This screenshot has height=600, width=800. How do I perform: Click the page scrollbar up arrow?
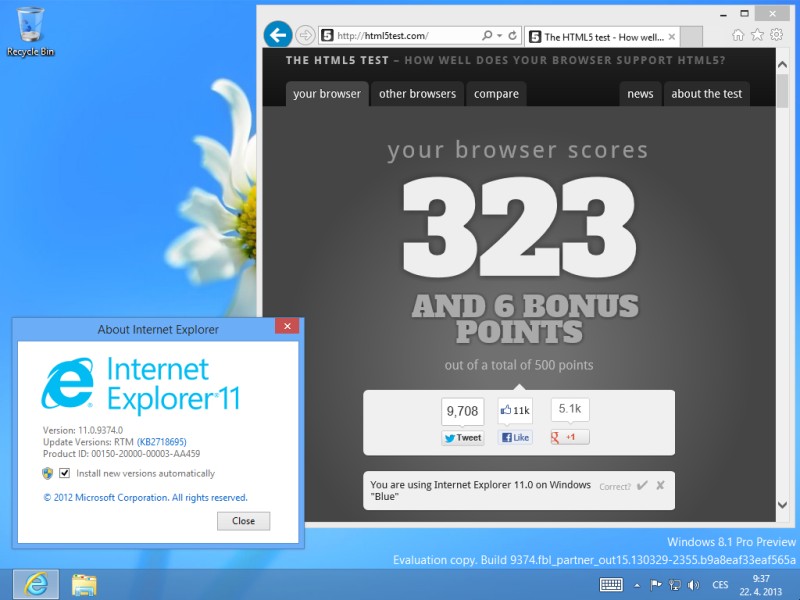pyautogui.click(x=782, y=64)
